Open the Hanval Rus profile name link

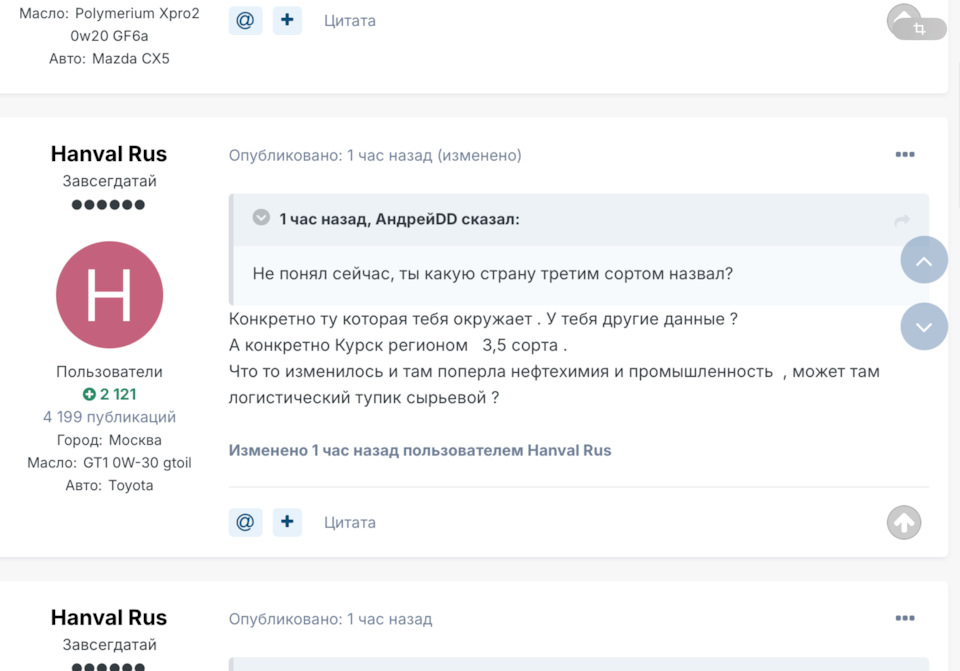pos(109,154)
